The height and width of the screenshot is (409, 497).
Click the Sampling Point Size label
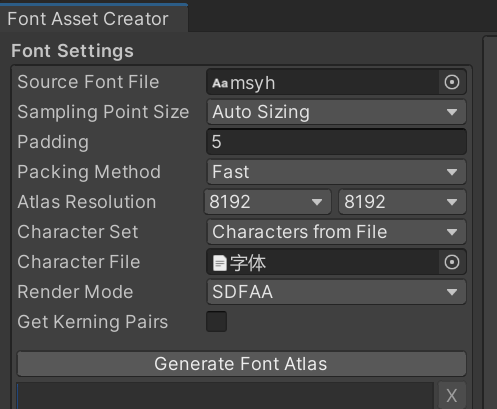pos(103,112)
